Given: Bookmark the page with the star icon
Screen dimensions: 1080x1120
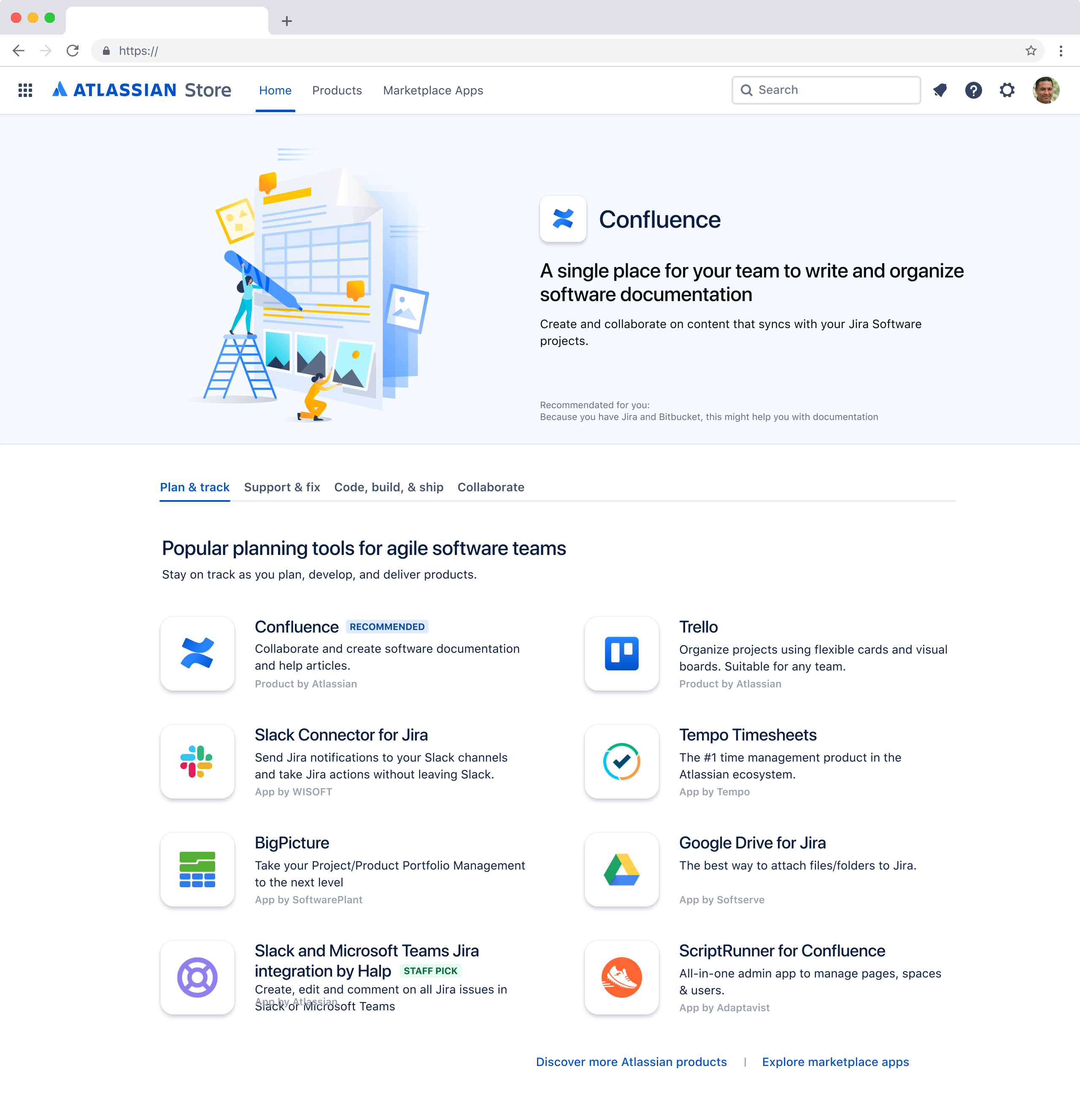Looking at the screenshot, I should tap(1031, 51).
